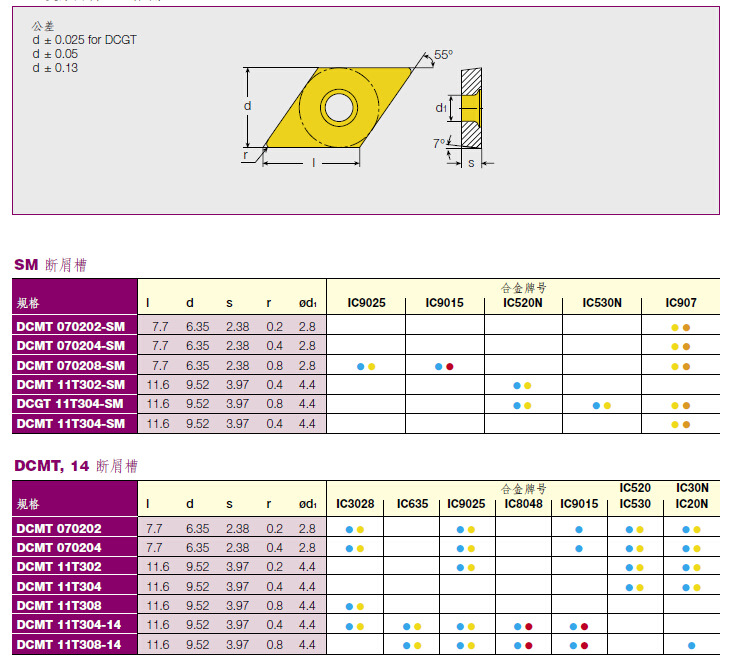This screenshot has height=666, width=734.
Task: Click the red dot under IC8048 in row DCMT 11T304-14
Action: tap(529, 627)
